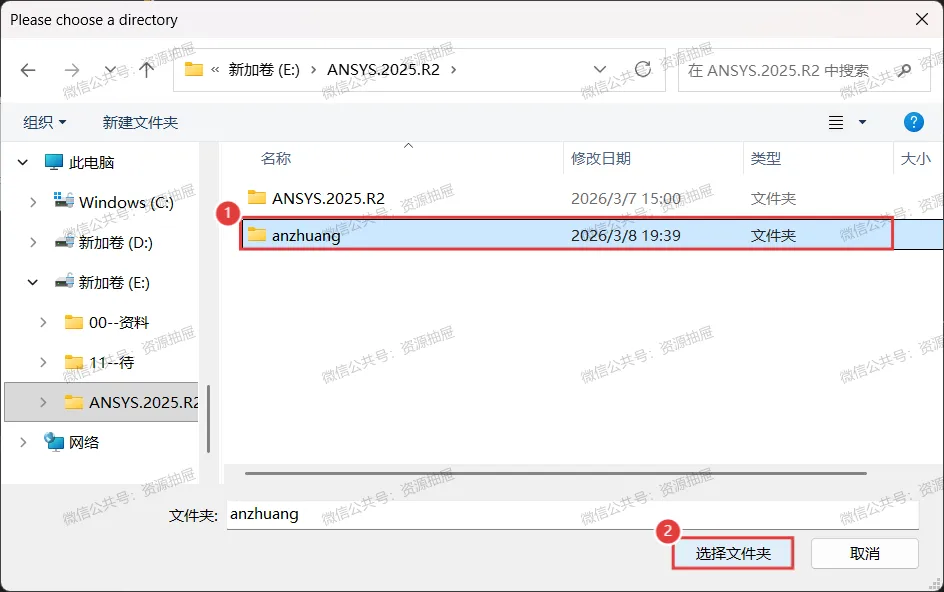The image size is (944, 592).
Task: Go back with the left arrow
Action: tap(28, 70)
